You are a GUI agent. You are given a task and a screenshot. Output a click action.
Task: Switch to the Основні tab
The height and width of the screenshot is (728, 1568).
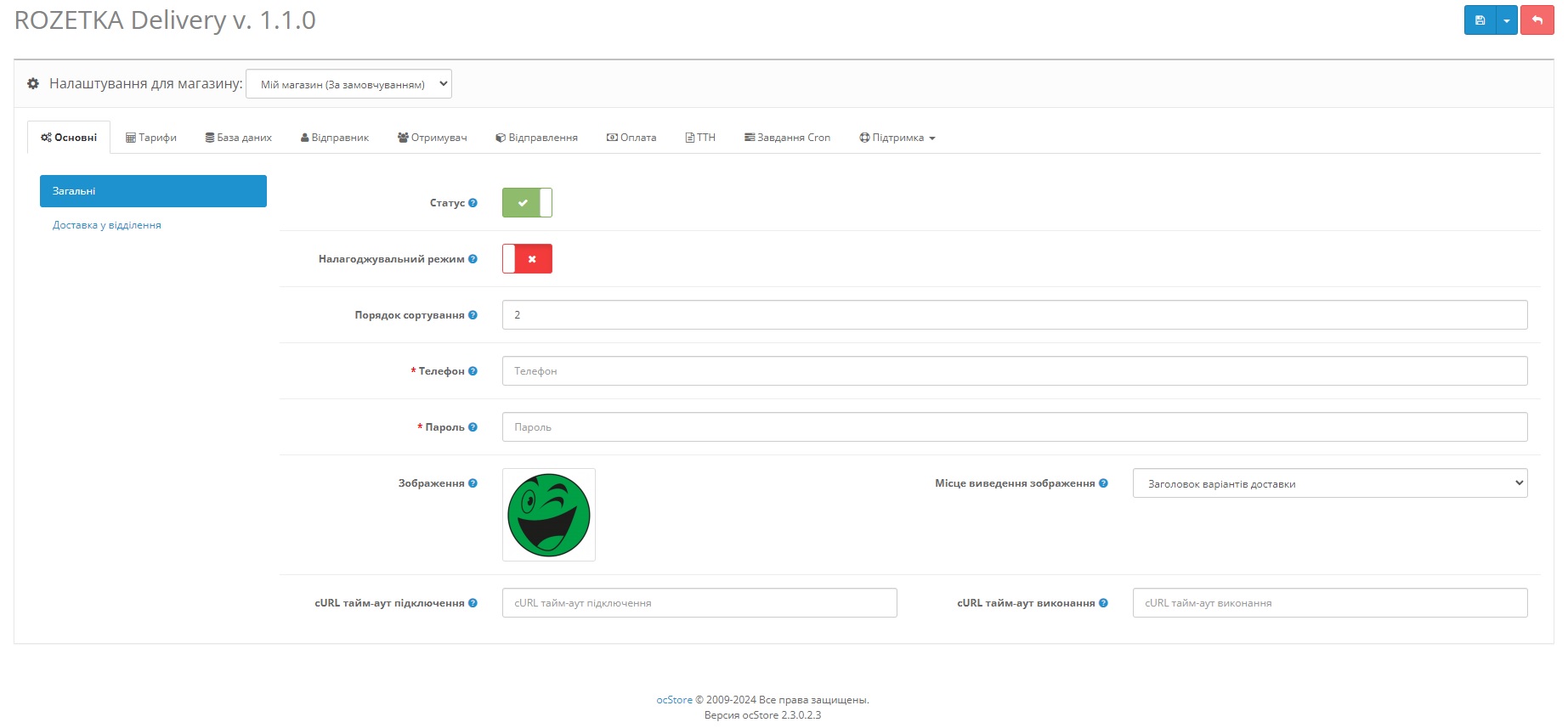69,138
